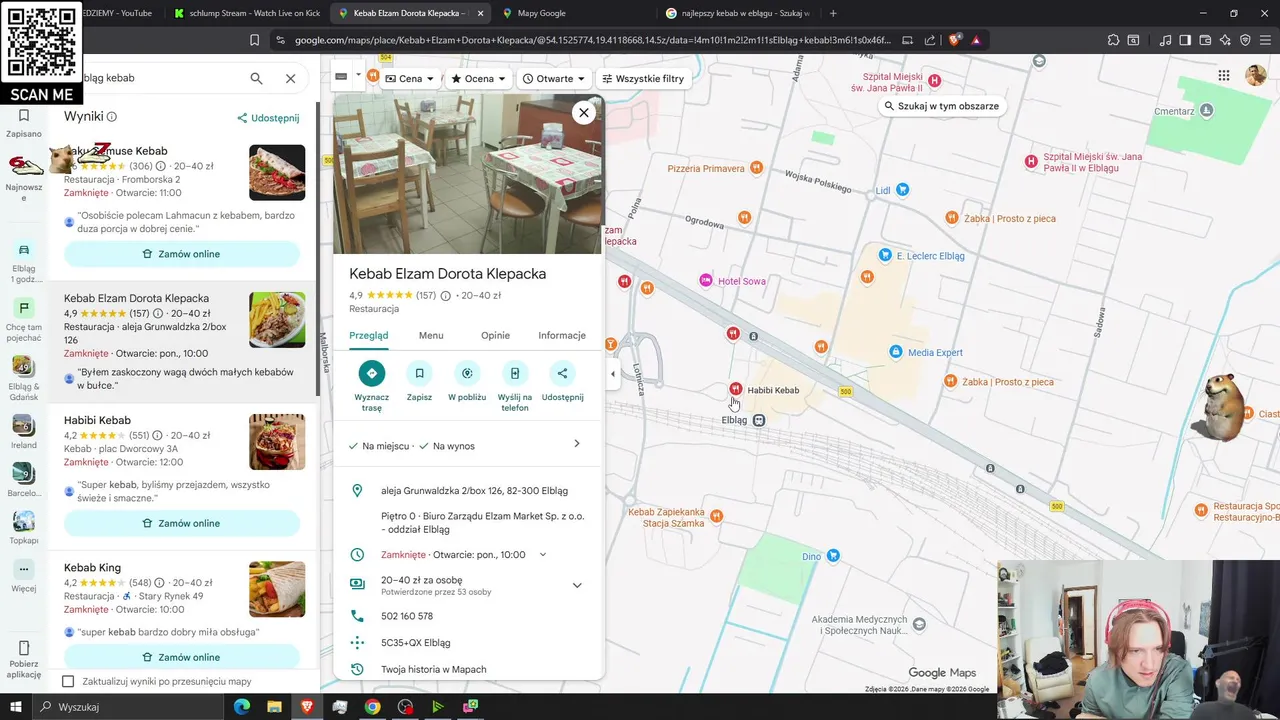
Task: Open File Explorer from the taskbar
Action: [x=274, y=707]
